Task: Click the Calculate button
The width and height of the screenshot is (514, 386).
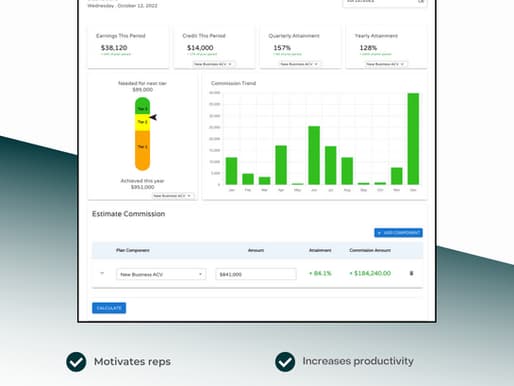Action: click(109, 308)
